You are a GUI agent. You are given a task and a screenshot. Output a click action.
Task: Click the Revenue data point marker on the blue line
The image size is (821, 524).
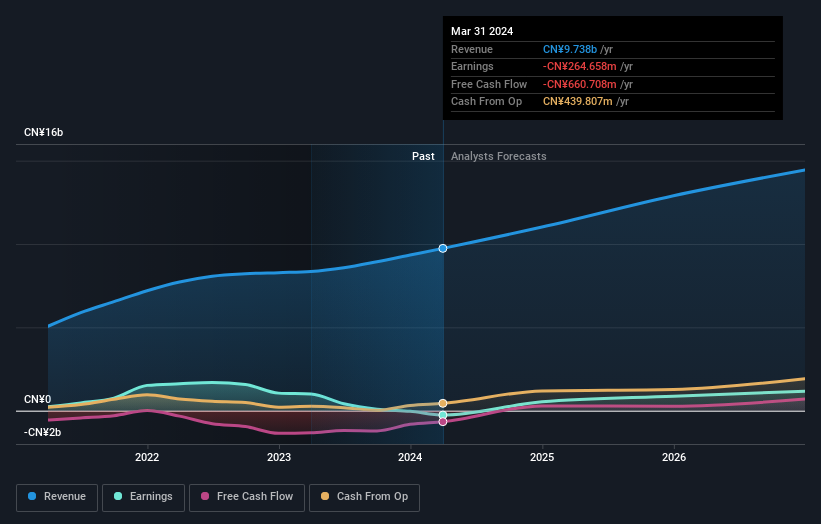(x=443, y=248)
